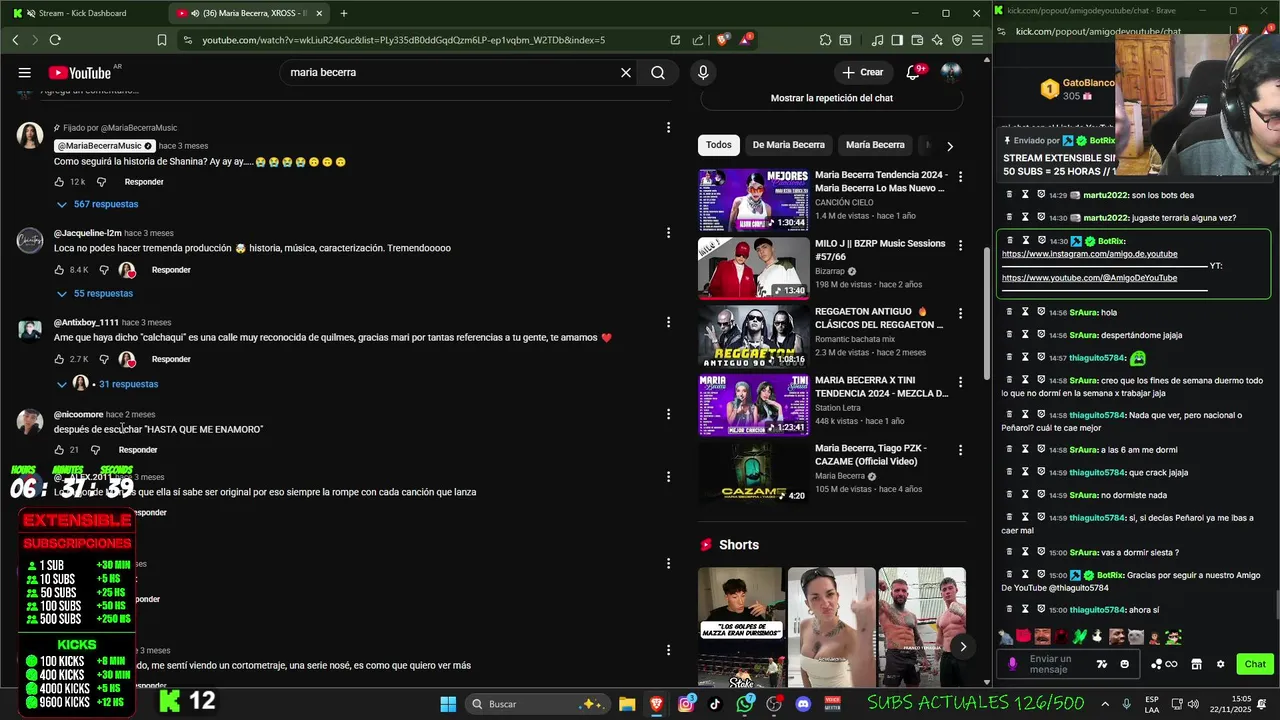Switch to Stream - Kick Dashboard tab
The height and width of the screenshot is (720, 1280).
point(85,13)
